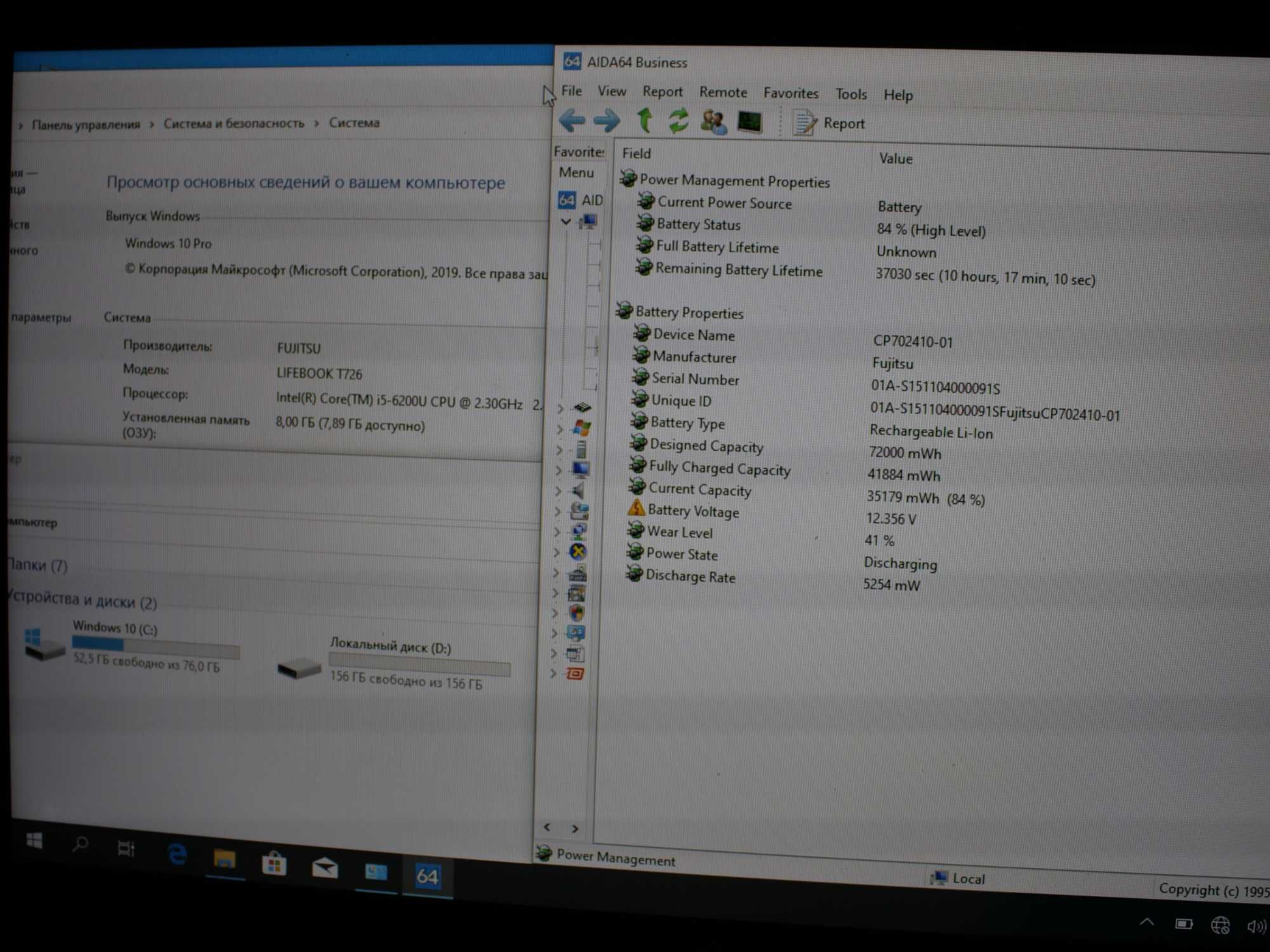Click the green Up arrow in AIDA64 toolbar
Screen dimensions: 1270x952
[x=645, y=120]
